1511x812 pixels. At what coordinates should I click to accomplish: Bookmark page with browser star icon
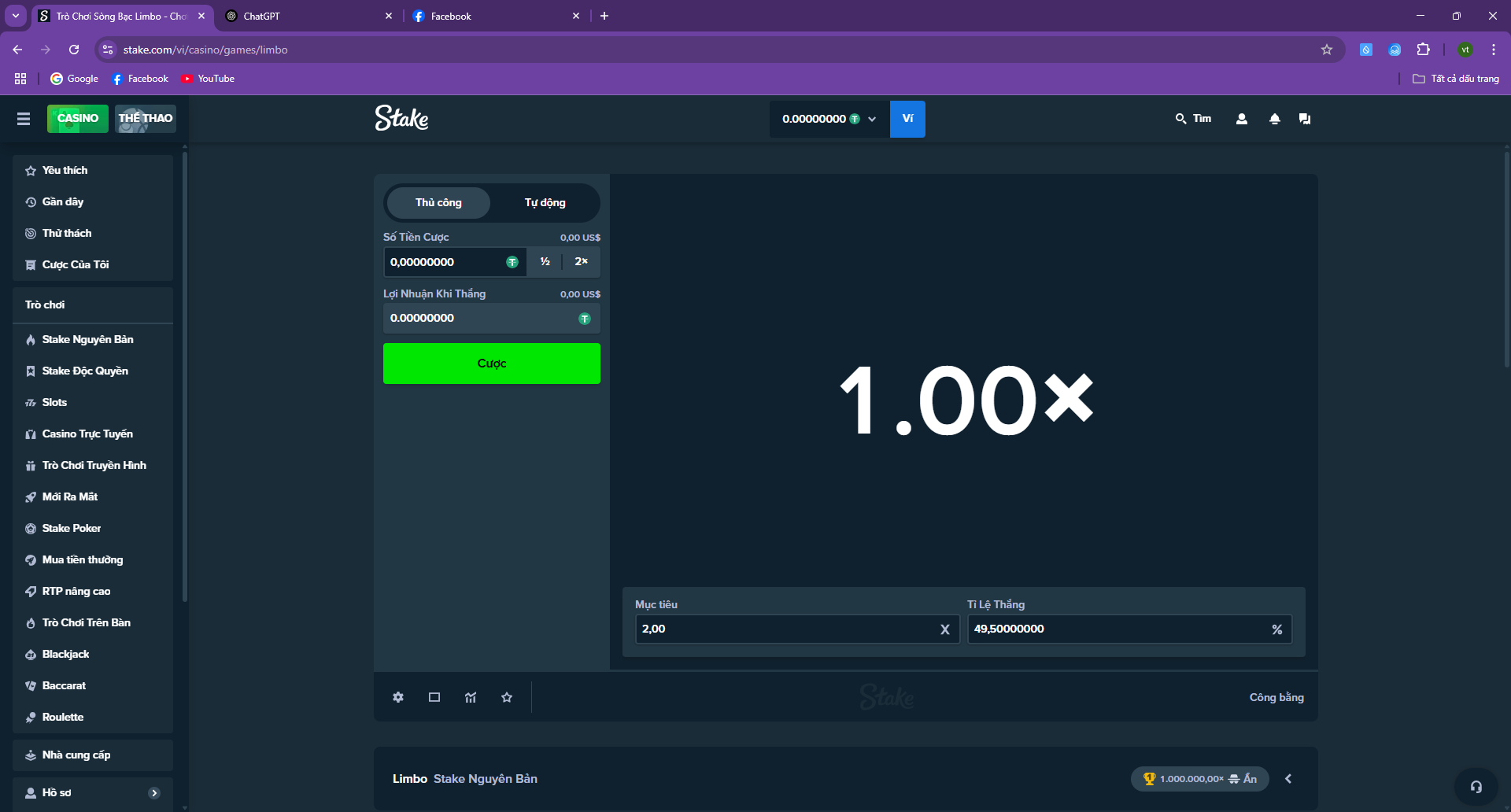[x=1327, y=50]
